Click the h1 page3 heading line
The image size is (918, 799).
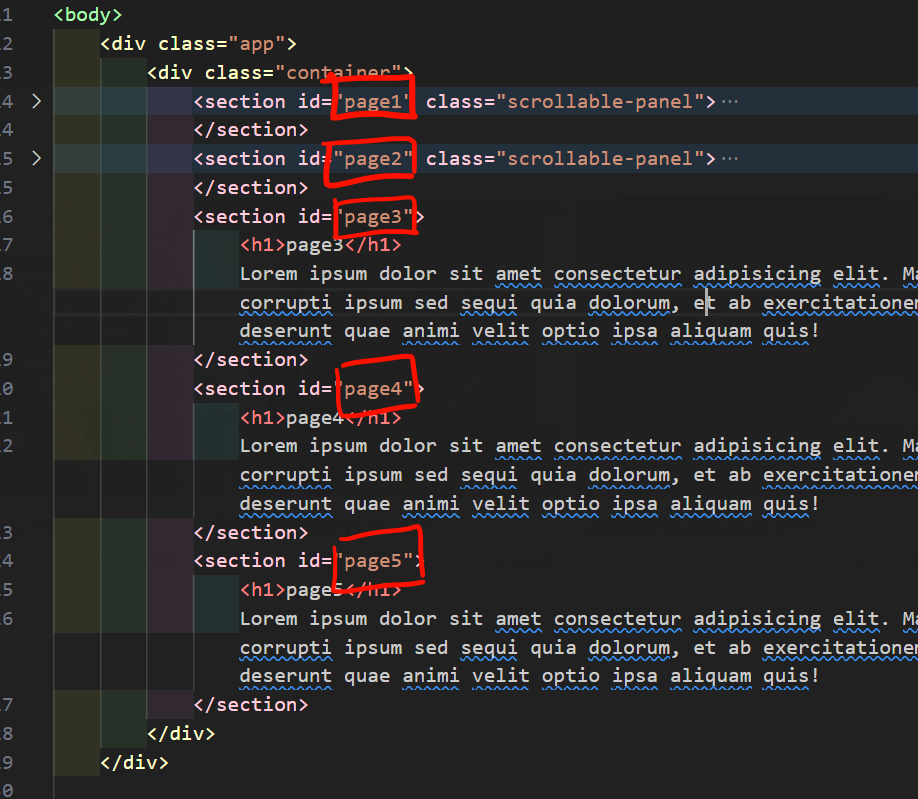click(x=321, y=245)
